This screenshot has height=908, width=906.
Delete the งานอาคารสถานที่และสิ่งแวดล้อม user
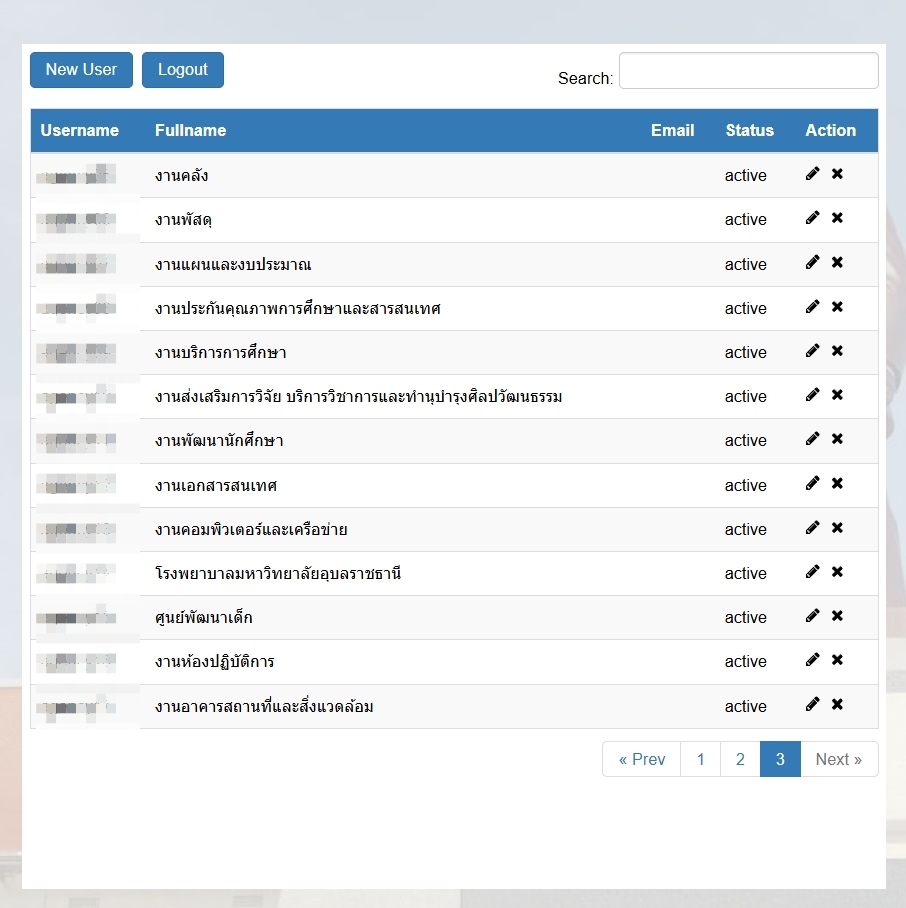point(837,705)
